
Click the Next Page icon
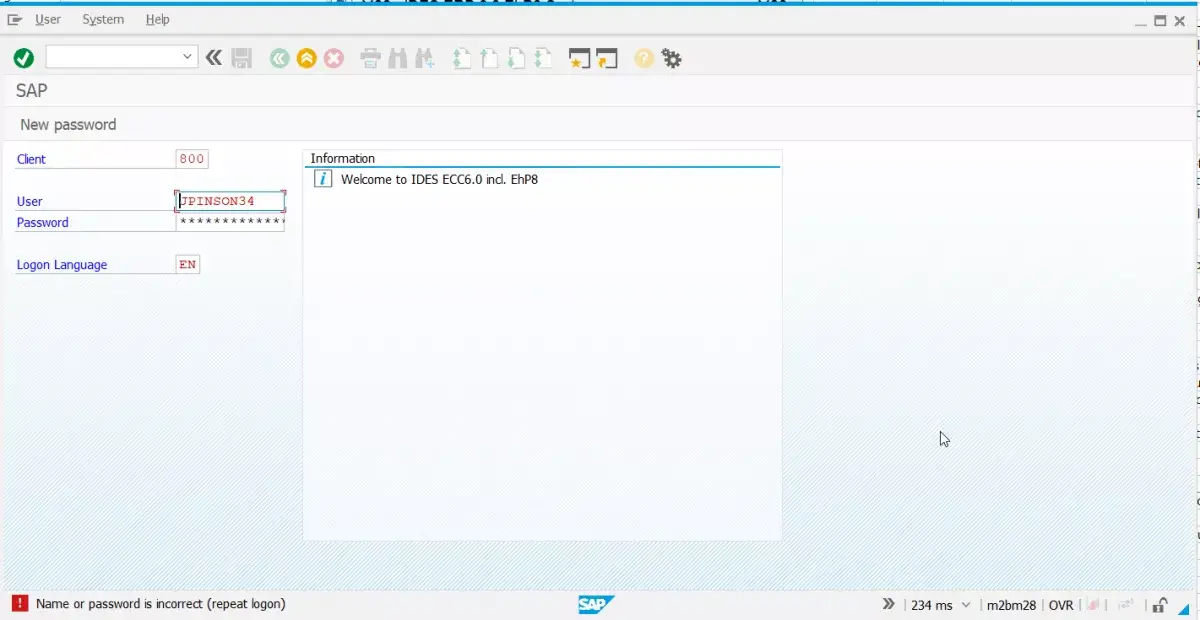click(x=516, y=58)
